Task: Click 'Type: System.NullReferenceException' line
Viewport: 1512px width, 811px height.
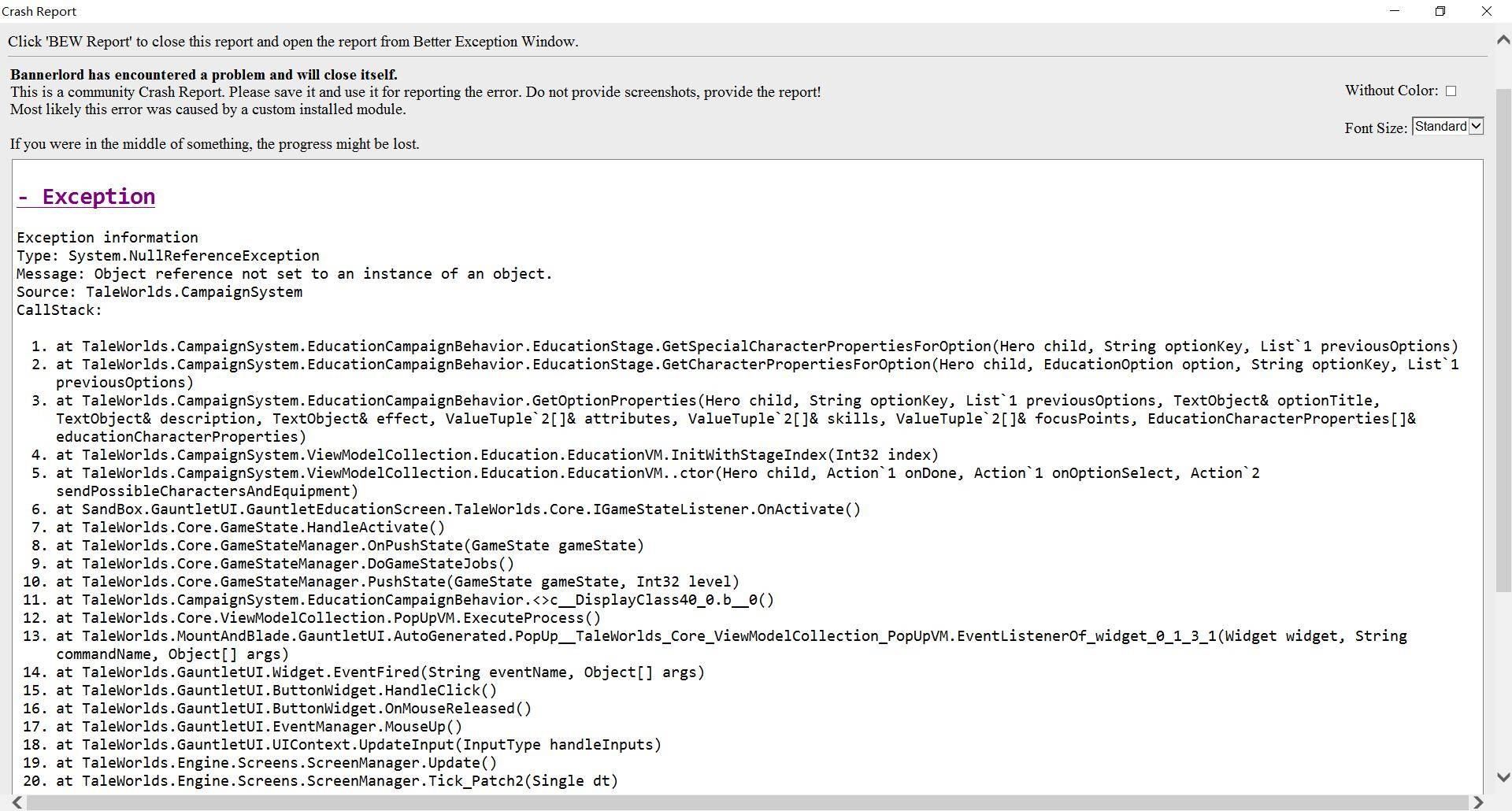Action: pyautogui.click(x=168, y=256)
